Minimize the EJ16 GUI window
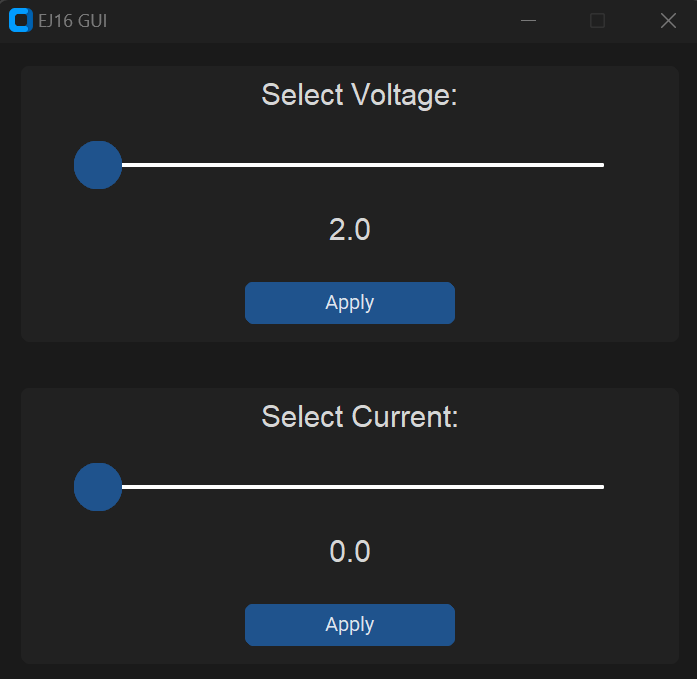The height and width of the screenshot is (679, 697). (x=528, y=20)
